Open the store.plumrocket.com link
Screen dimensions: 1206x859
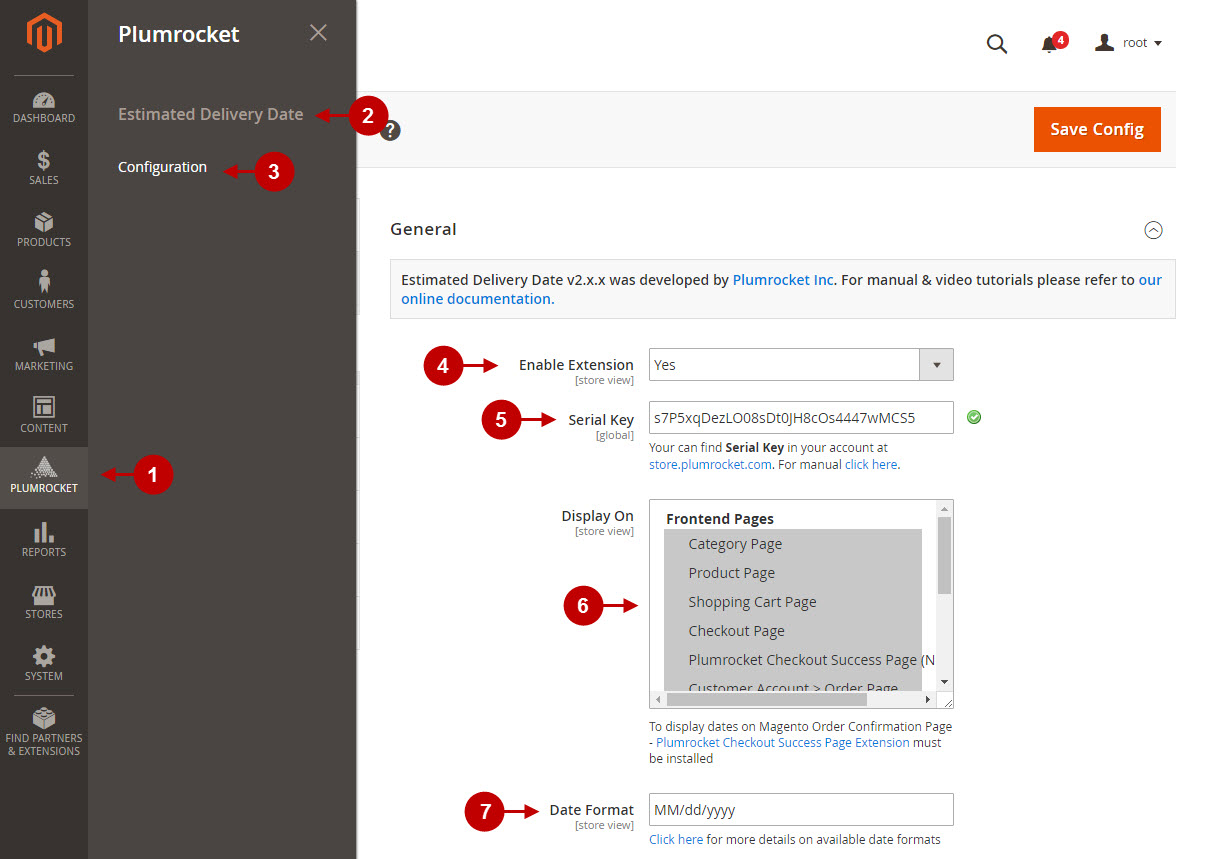click(710, 464)
